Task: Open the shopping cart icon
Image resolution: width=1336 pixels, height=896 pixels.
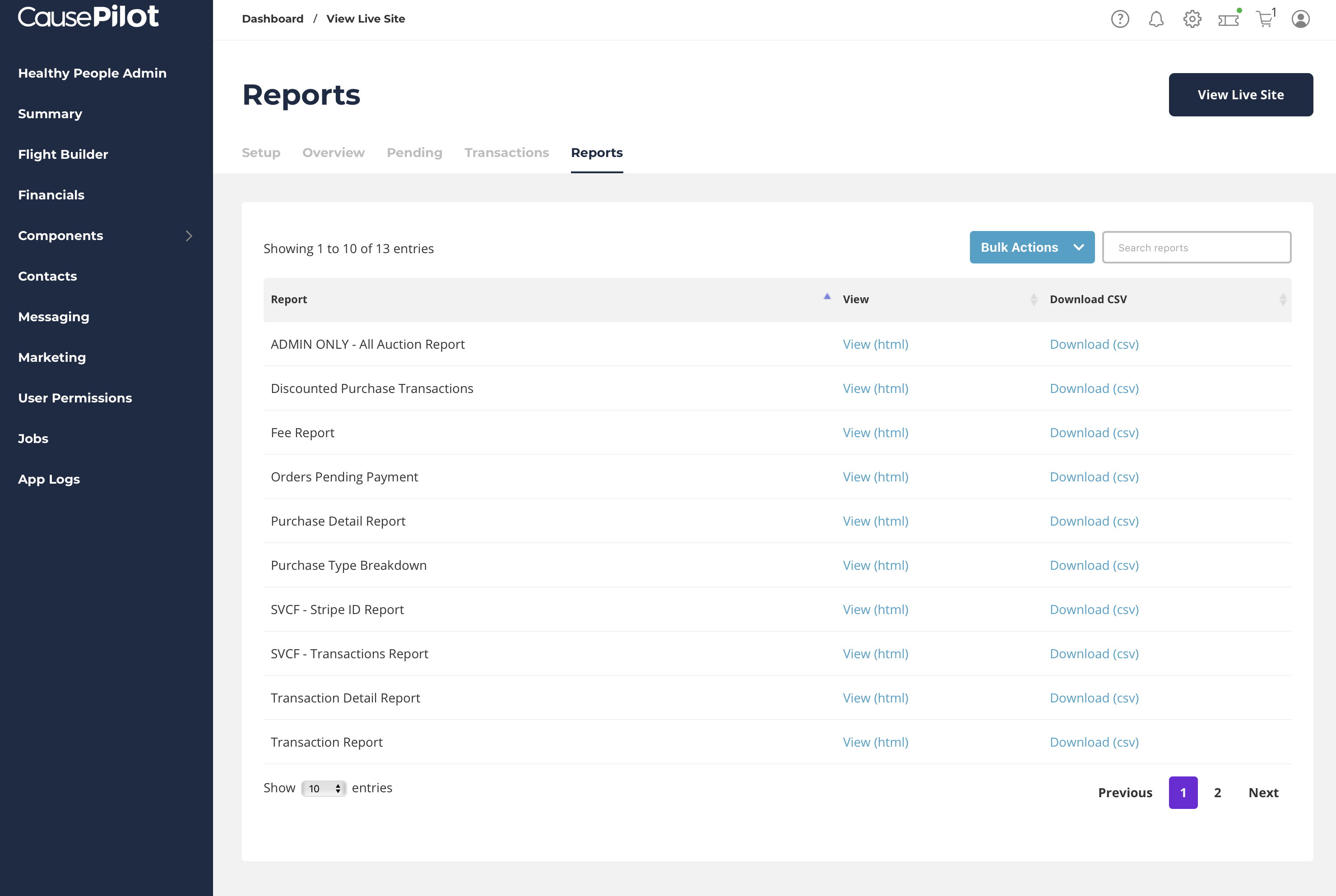Action: [x=1265, y=19]
